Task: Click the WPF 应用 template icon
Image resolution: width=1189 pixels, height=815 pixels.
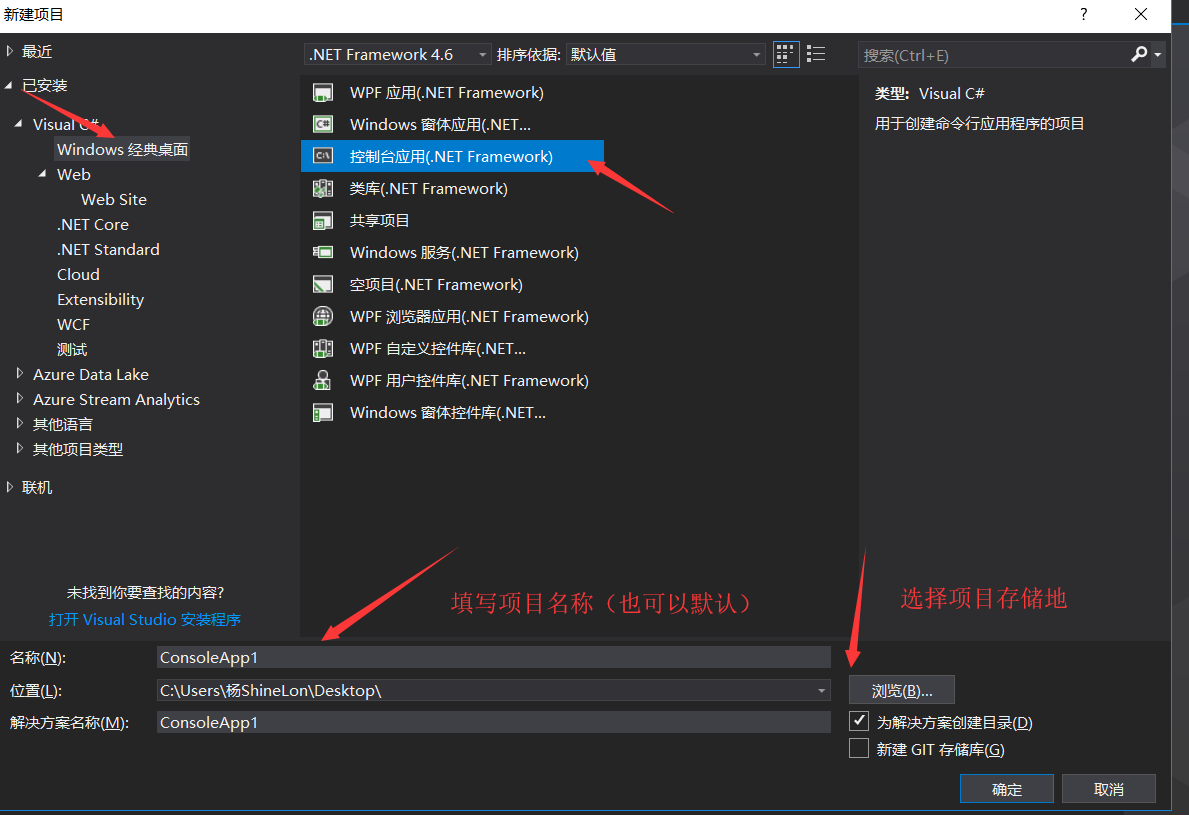Action: (x=323, y=92)
